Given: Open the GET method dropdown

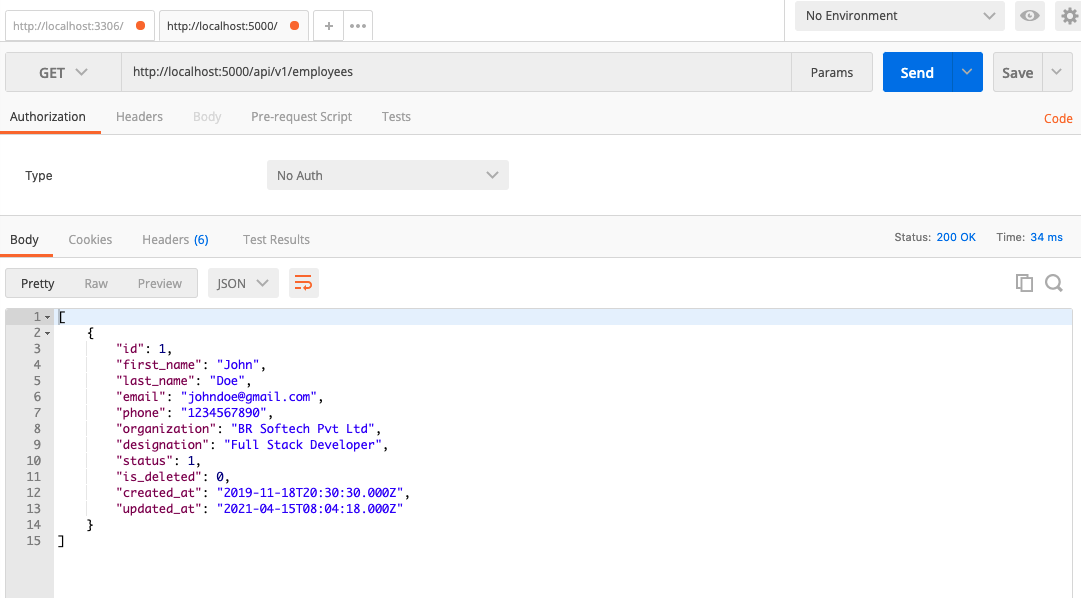Looking at the screenshot, I should pos(63,73).
